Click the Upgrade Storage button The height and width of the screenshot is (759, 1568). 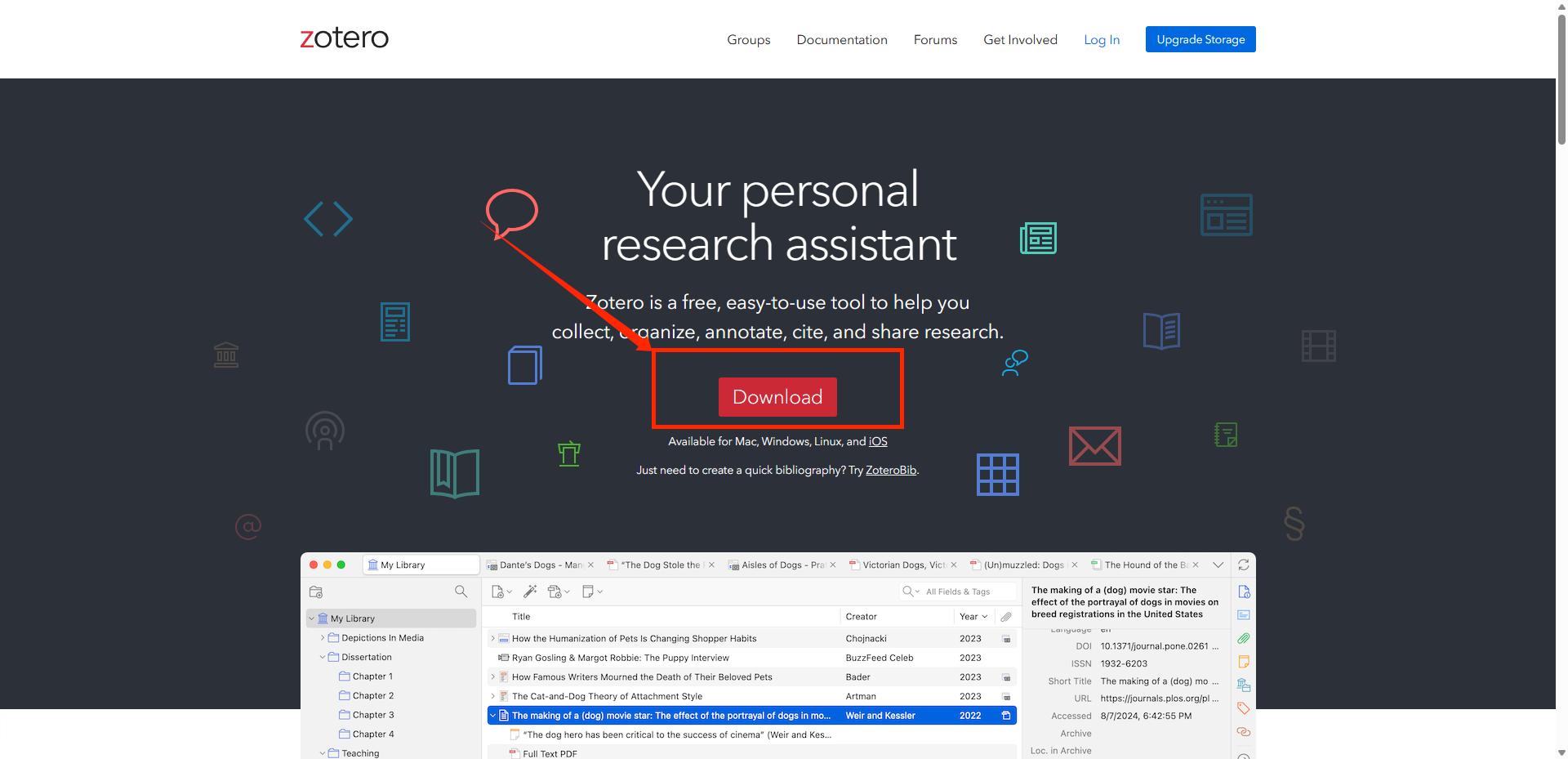[x=1200, y=39]
